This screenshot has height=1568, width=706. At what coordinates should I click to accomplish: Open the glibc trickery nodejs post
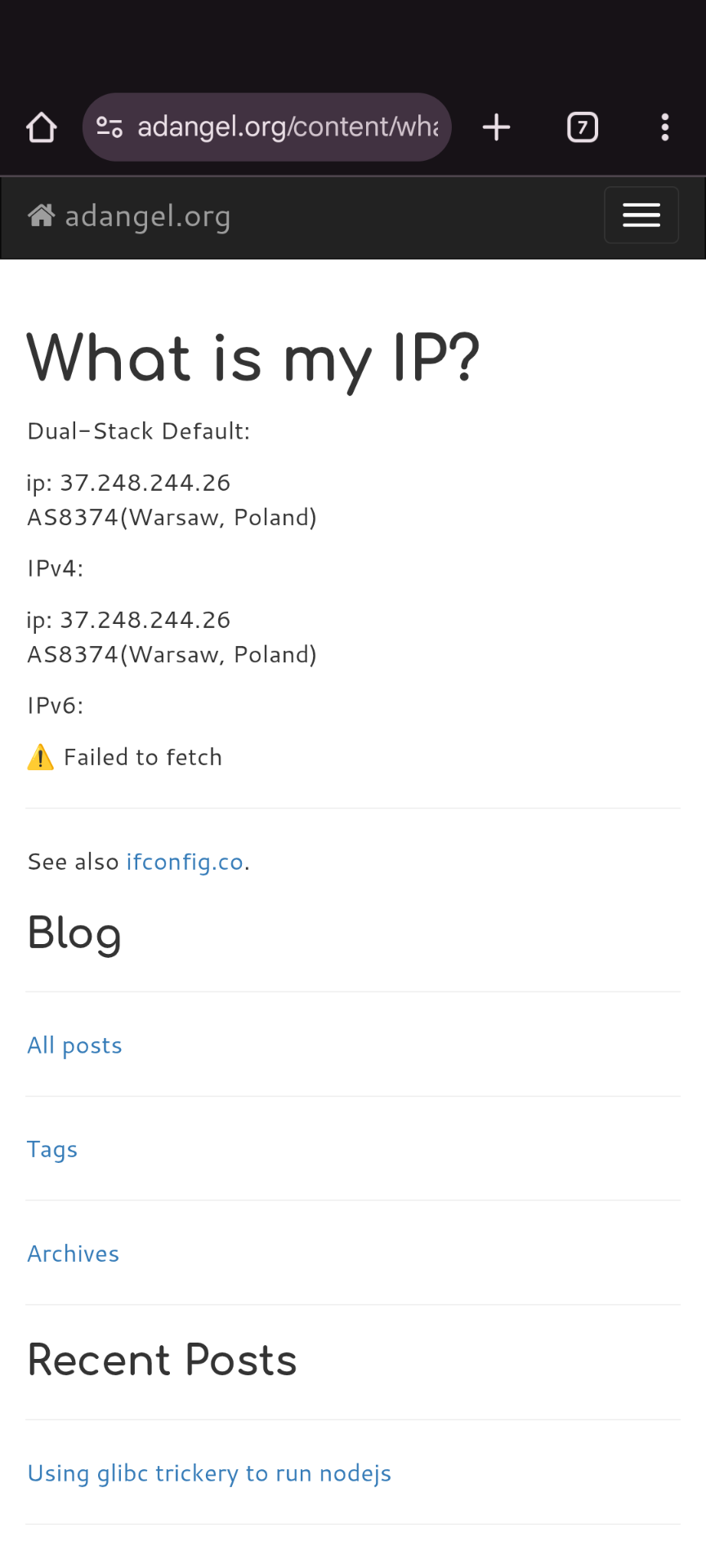point(209,1473)
